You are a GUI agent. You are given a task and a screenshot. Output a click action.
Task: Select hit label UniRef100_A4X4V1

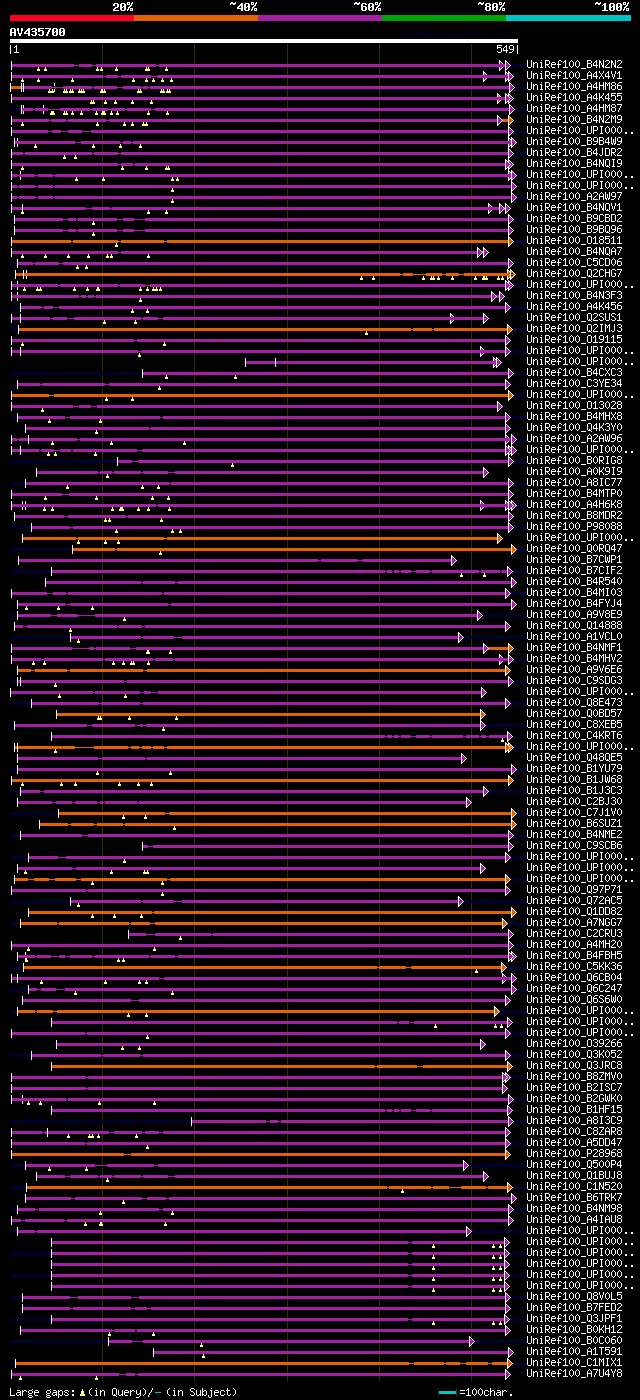(573, 75)
